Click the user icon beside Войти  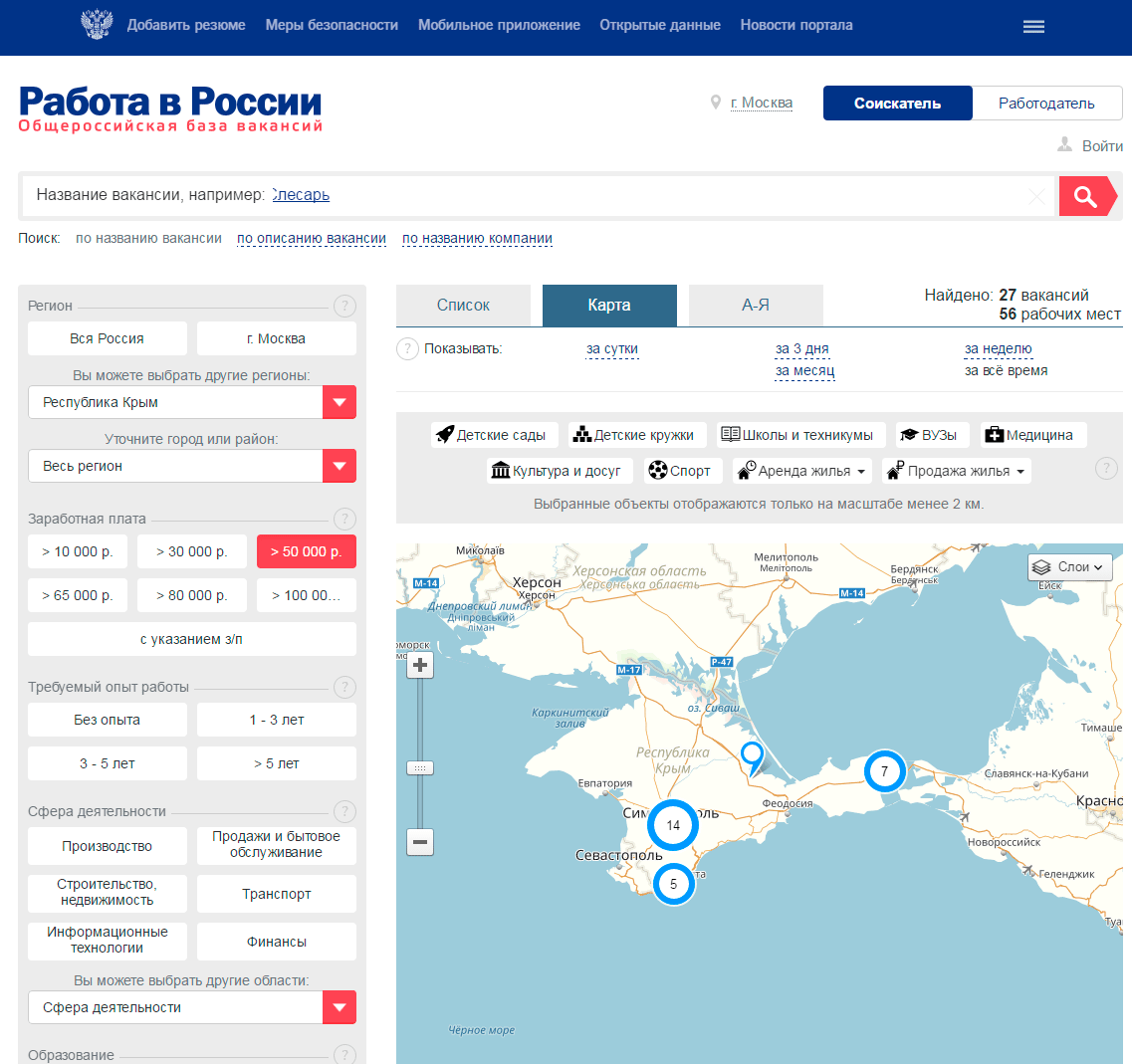1065,144
